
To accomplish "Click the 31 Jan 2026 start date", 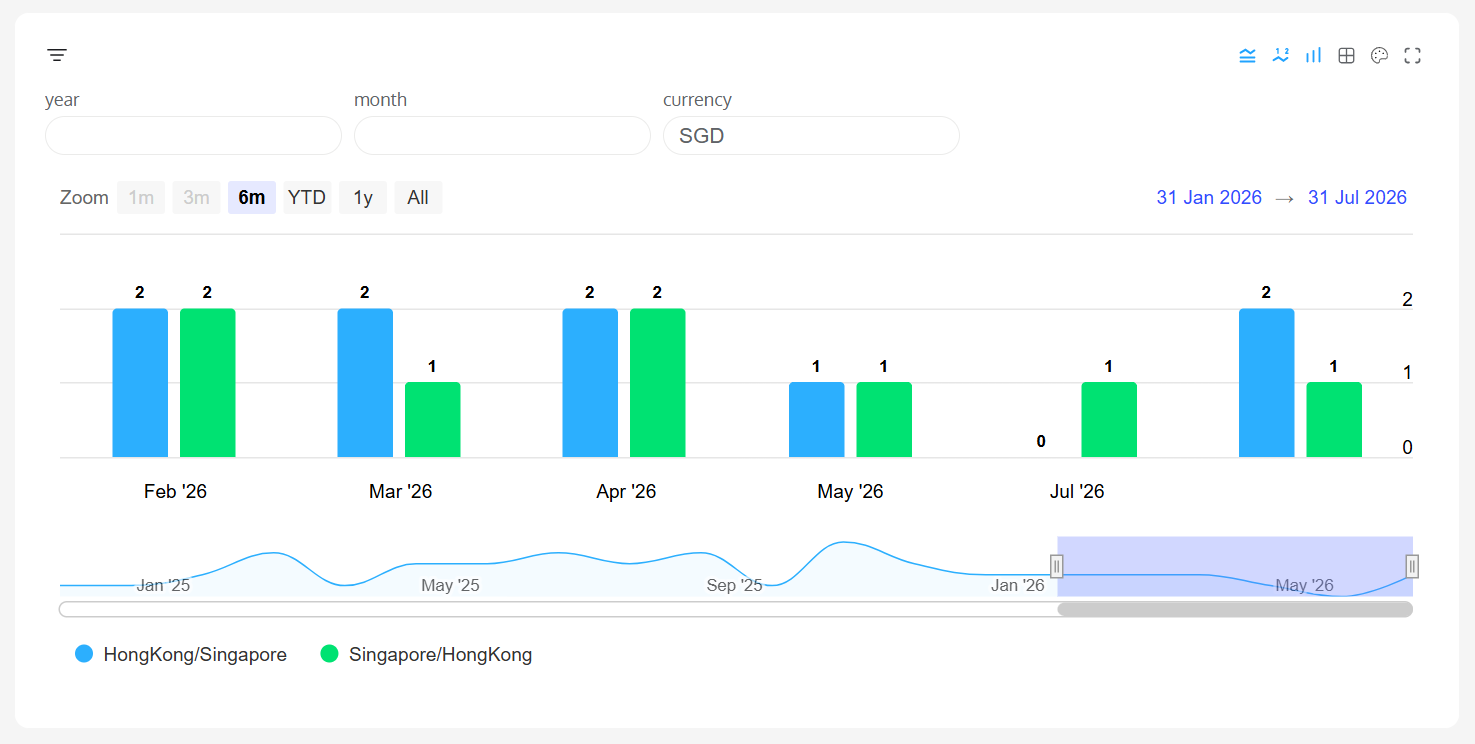I will point(1209,198).
